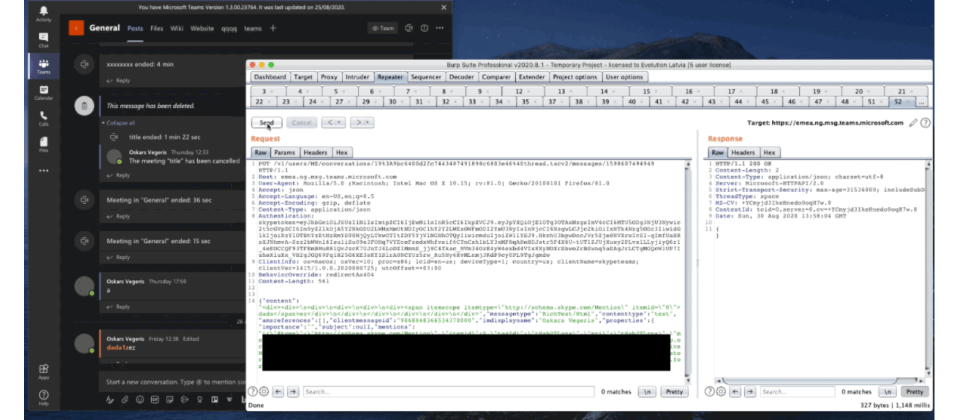Open Files in Teams sidebar

coord(43,144)
